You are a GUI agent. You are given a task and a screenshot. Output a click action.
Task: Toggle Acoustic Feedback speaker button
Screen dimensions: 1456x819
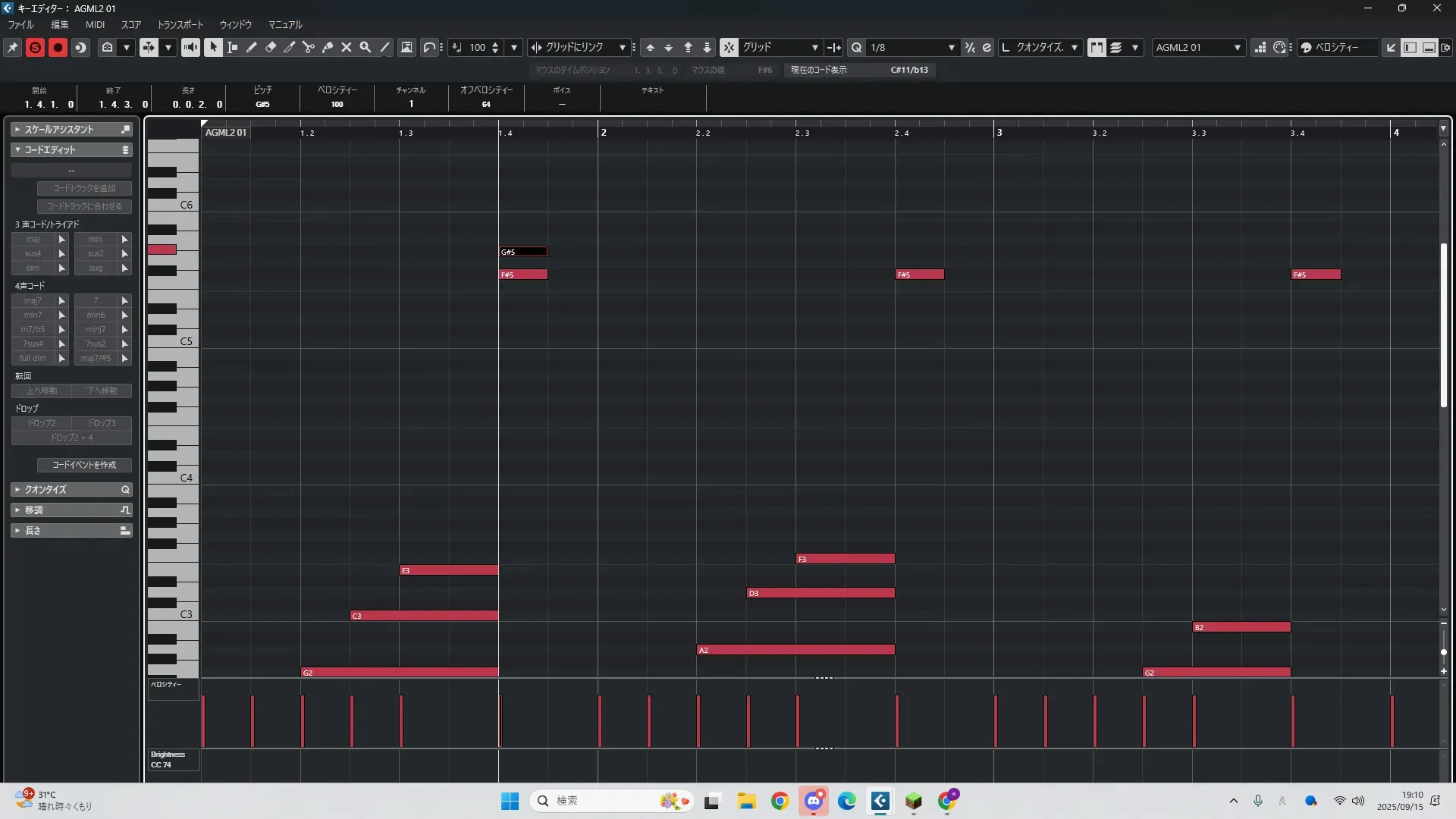(x=190, y=47)
